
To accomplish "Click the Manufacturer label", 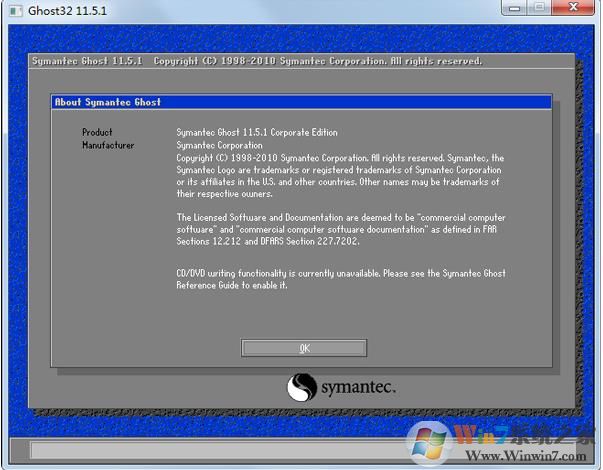I will pyautogui.click(x=108, y=145).
